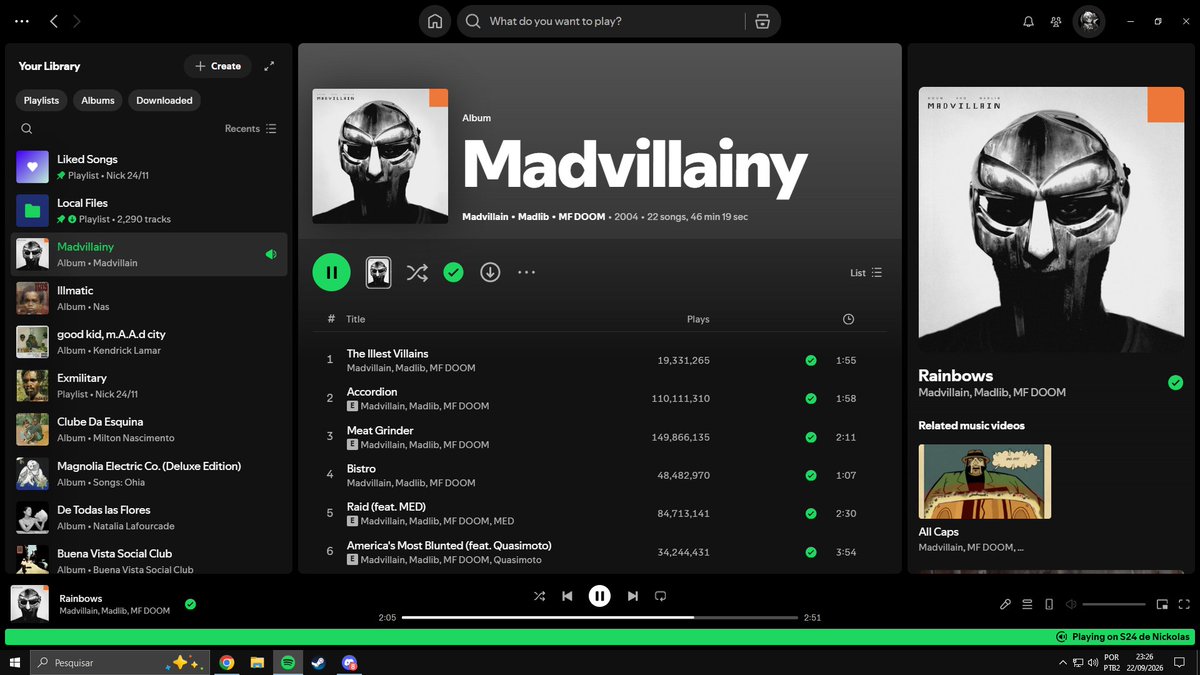Seek in the song progress bar
The image size is (1200, 675).
click(599, 617)
